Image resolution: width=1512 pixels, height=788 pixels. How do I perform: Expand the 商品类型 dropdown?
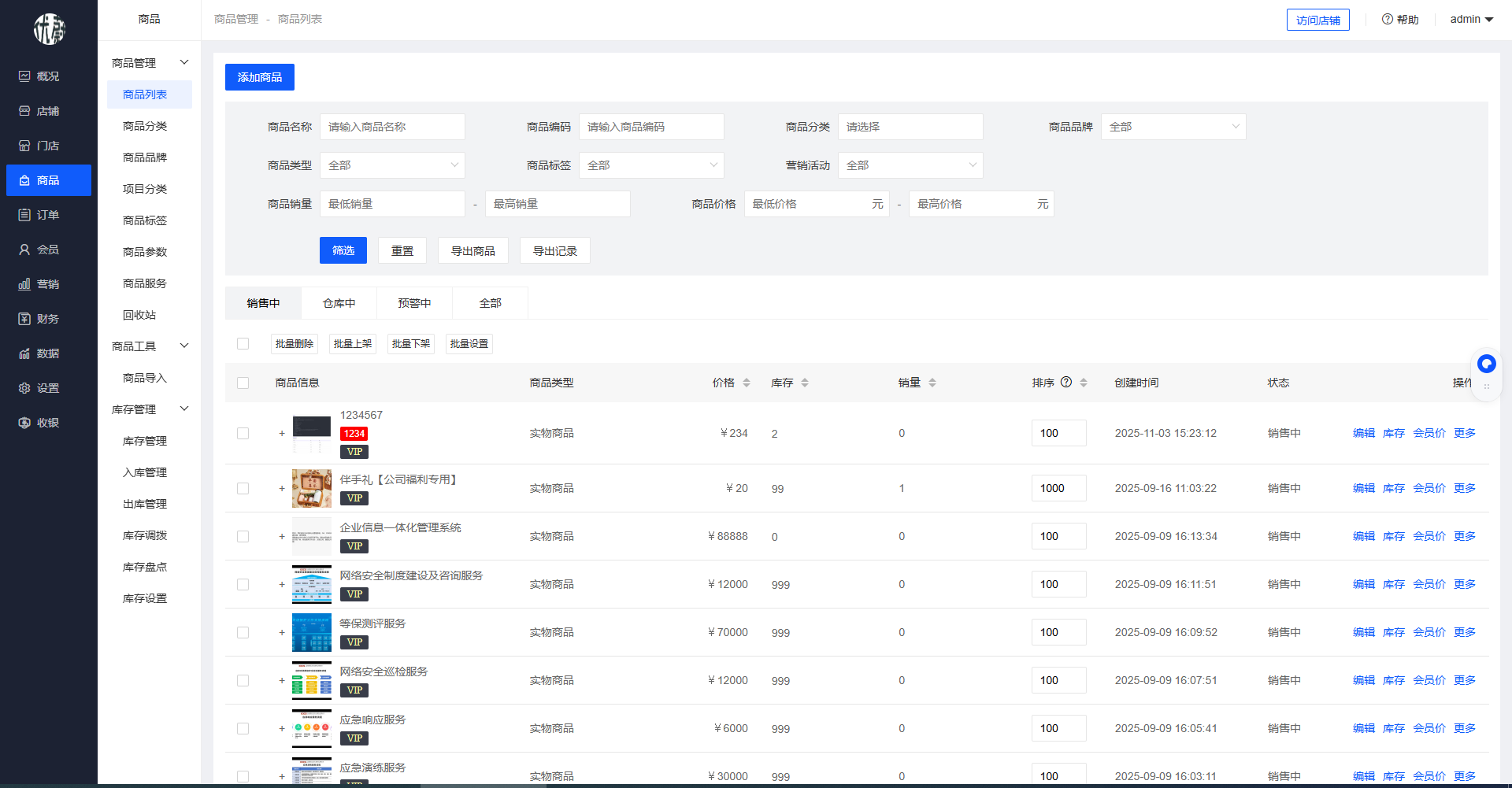coord(392,165)
